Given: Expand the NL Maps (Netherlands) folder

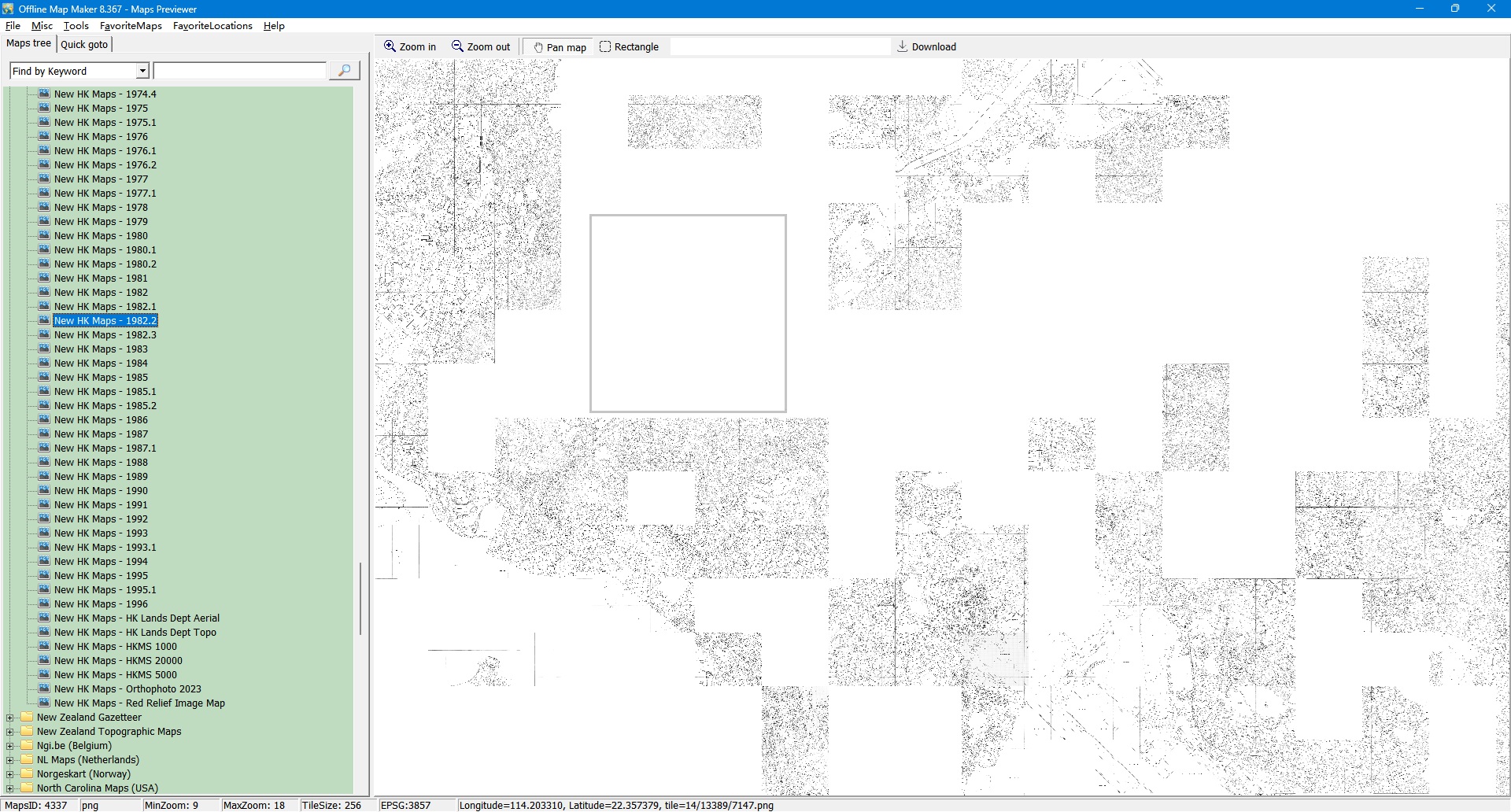Looking at the screenshot, I should click(x=9, y=760).
